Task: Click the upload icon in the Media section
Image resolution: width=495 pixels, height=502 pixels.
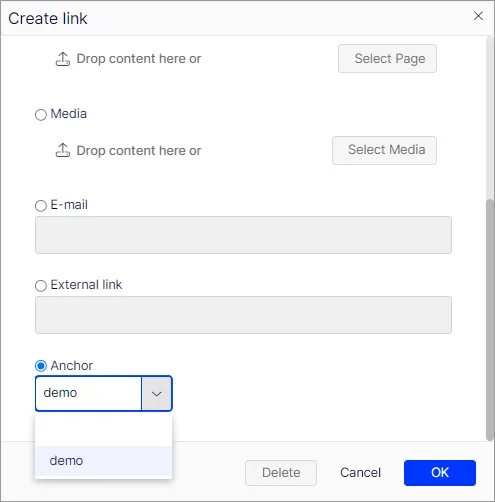Action: tap(63, 150)
